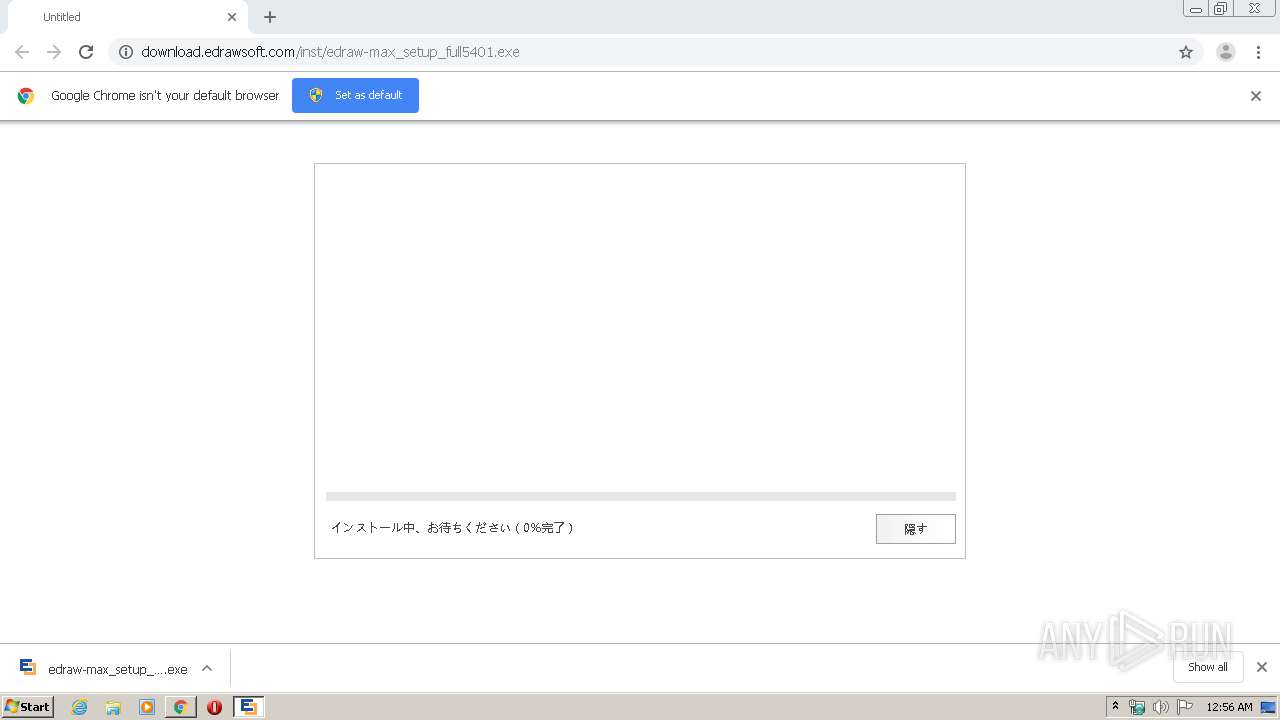This screenshot has height=720, width=1280.
Task: Click the address bar URL field
Action: (655, 52)
